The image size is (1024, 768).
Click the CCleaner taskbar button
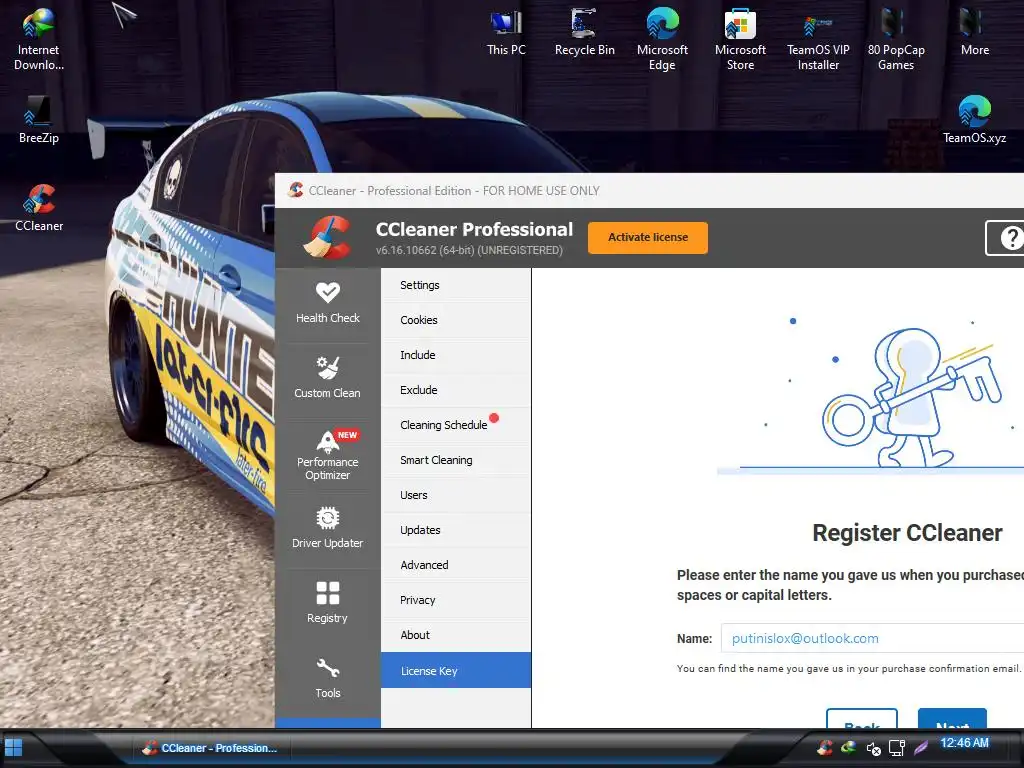pos(210,748)
